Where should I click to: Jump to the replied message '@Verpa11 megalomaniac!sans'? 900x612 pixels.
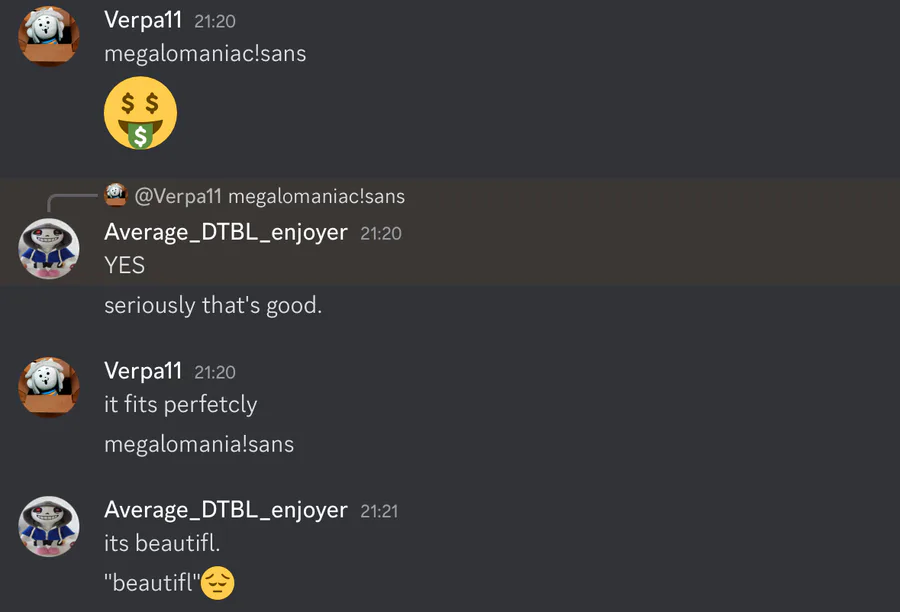pos(270,196)
